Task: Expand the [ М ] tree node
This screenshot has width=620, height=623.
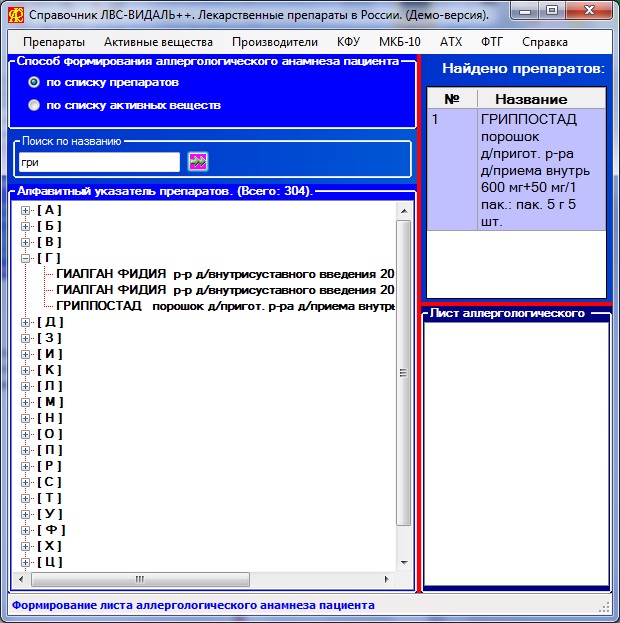Action: tap(25, 402)
